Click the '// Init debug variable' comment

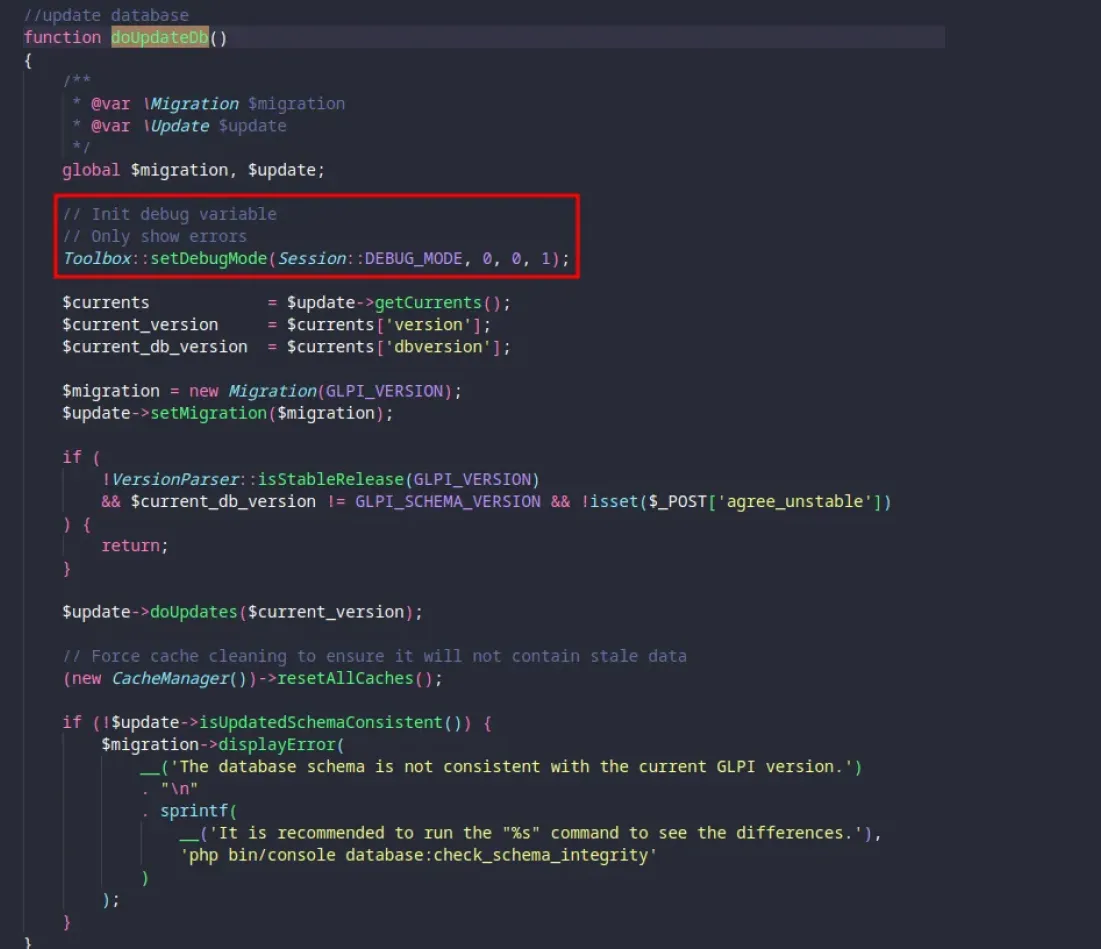tap(169, 214)
